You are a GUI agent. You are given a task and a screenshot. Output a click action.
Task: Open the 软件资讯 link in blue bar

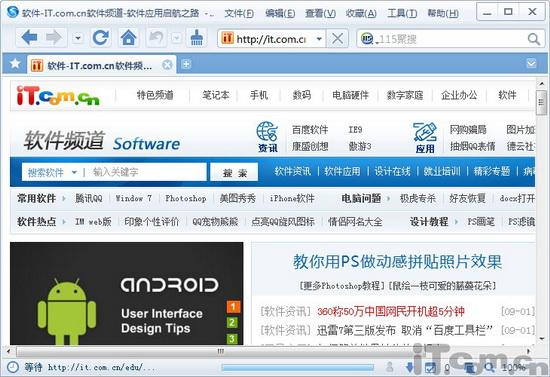293,171
